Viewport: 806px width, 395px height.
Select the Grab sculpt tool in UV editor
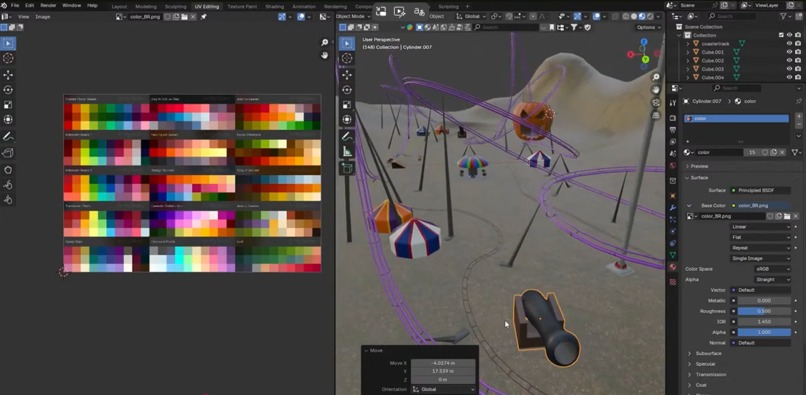point(8,170)
